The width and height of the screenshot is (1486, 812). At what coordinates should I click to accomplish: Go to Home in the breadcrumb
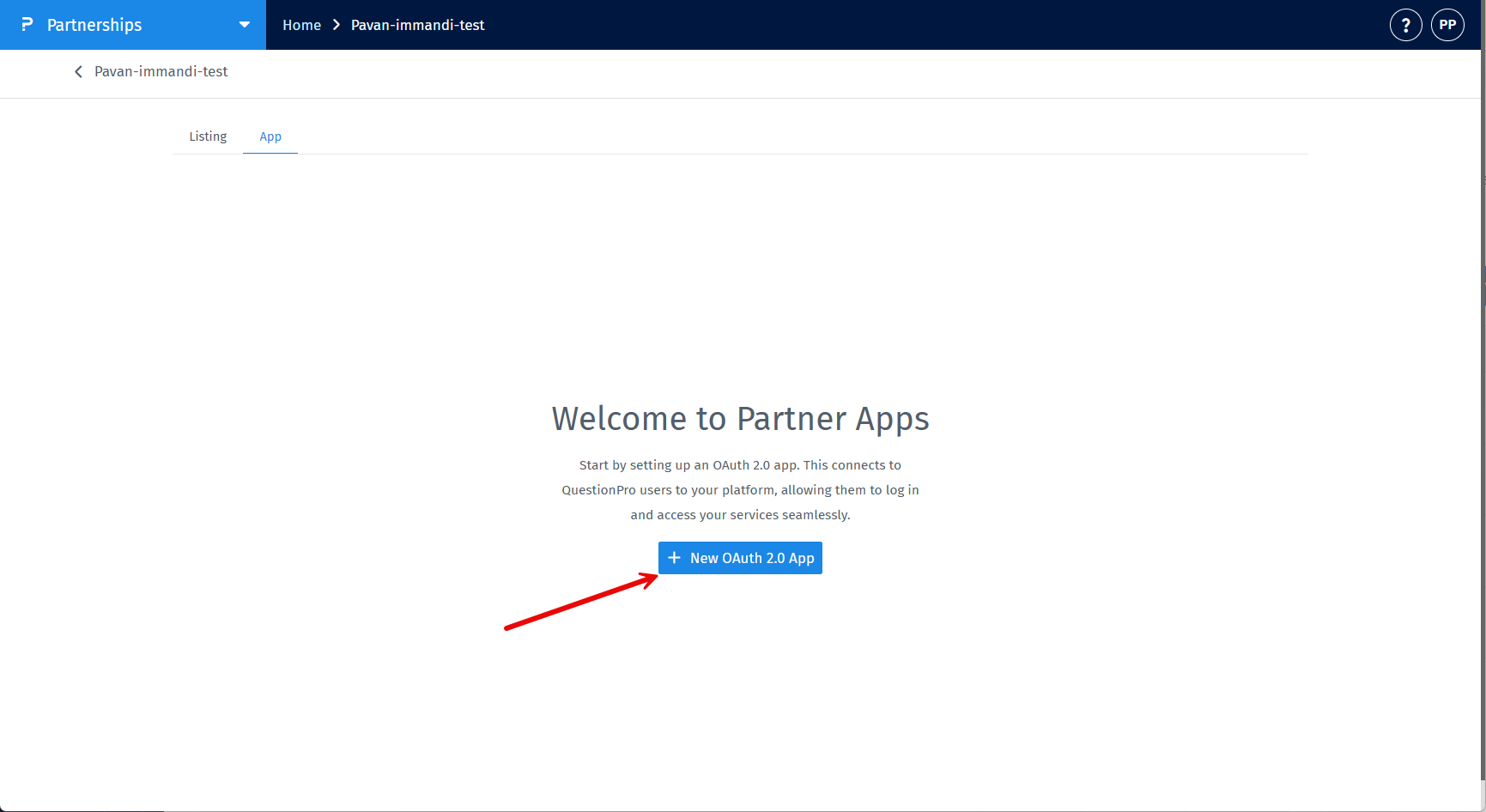pyautogui.click(x=301, y=25)
